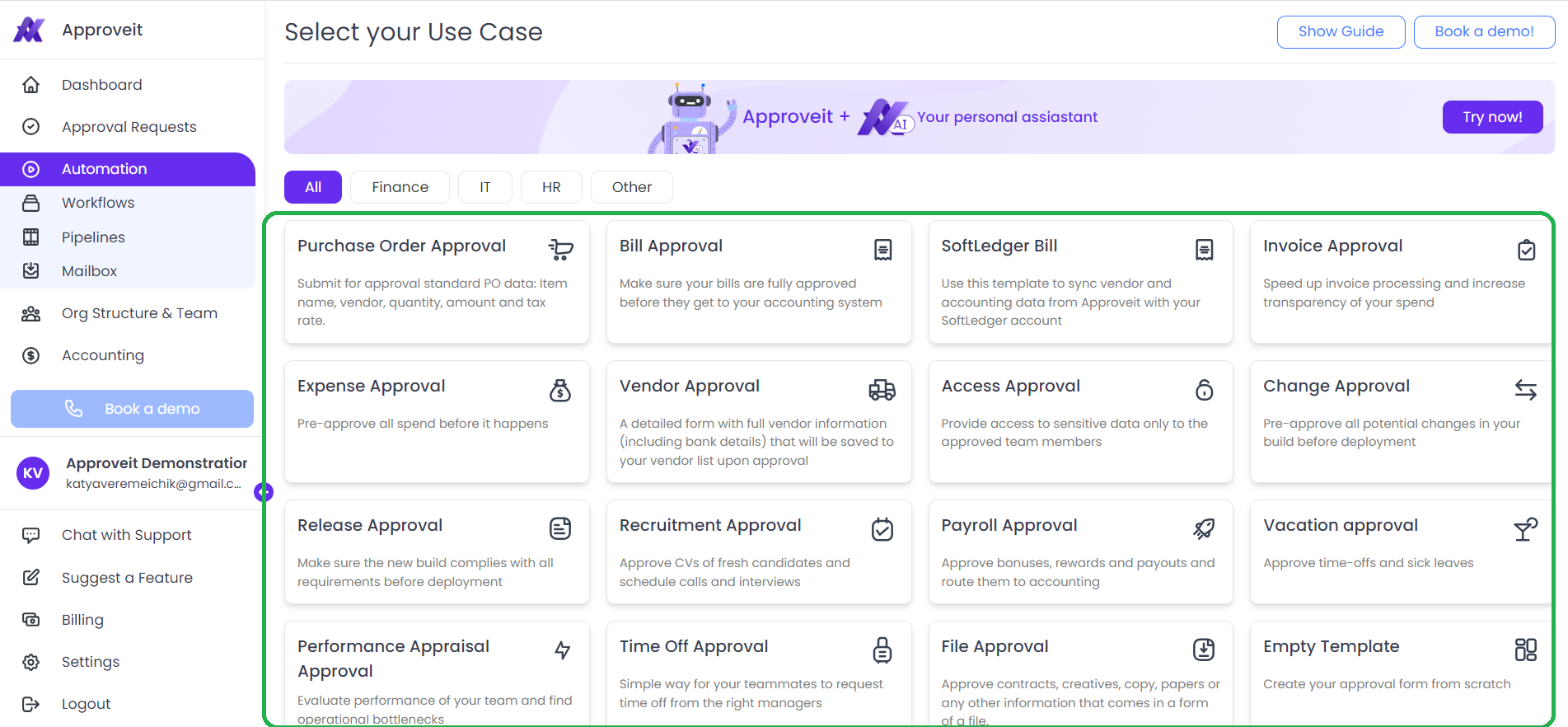Click the calendar check icon on Recruitment Approval
Image resolution: width=1568 pixels, height=727 pixels.
click(882, 529)
